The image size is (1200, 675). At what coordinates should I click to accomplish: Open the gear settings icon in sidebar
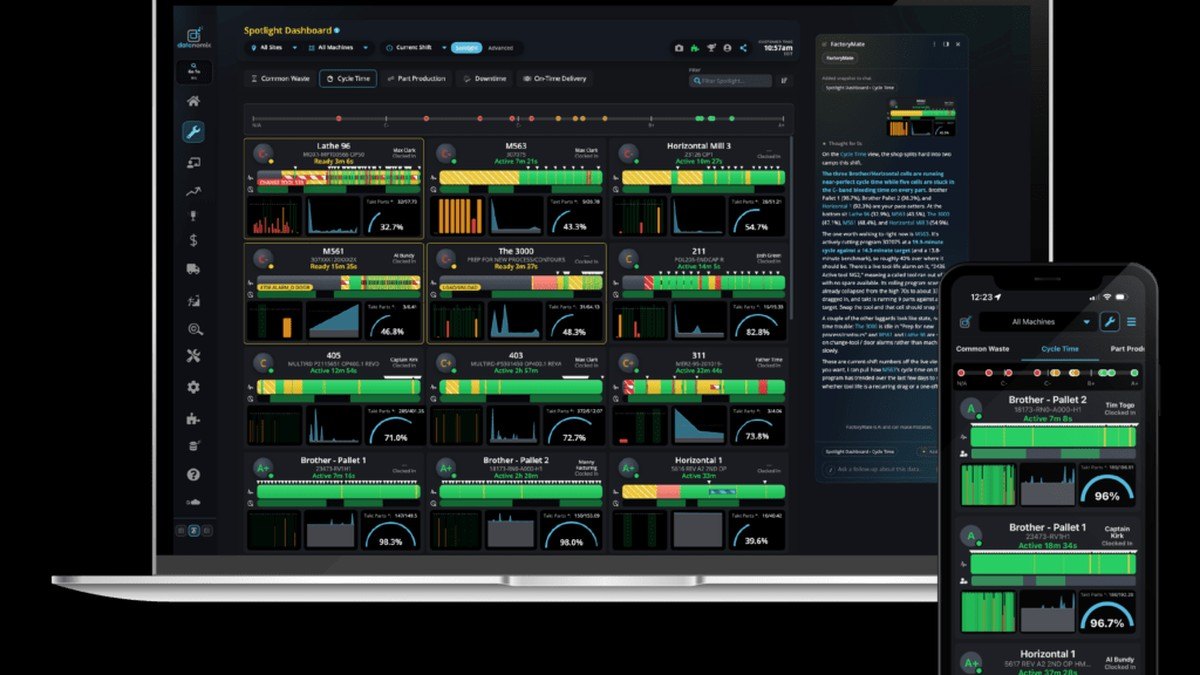193,387
